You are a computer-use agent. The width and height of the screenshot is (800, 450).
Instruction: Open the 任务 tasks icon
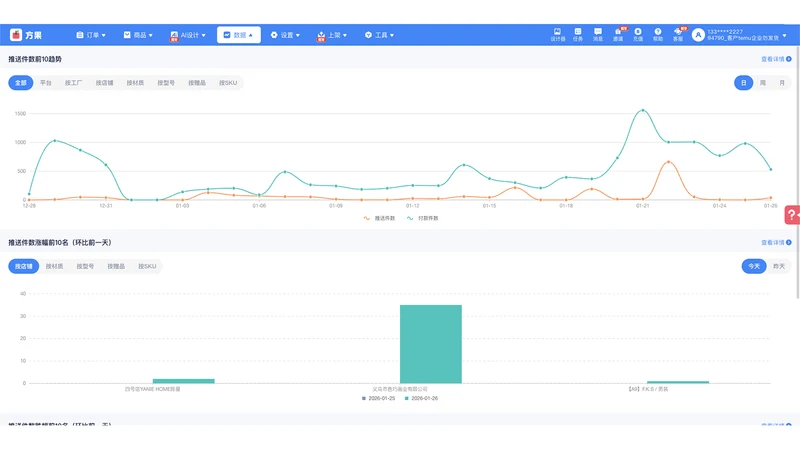click(578, 35)
